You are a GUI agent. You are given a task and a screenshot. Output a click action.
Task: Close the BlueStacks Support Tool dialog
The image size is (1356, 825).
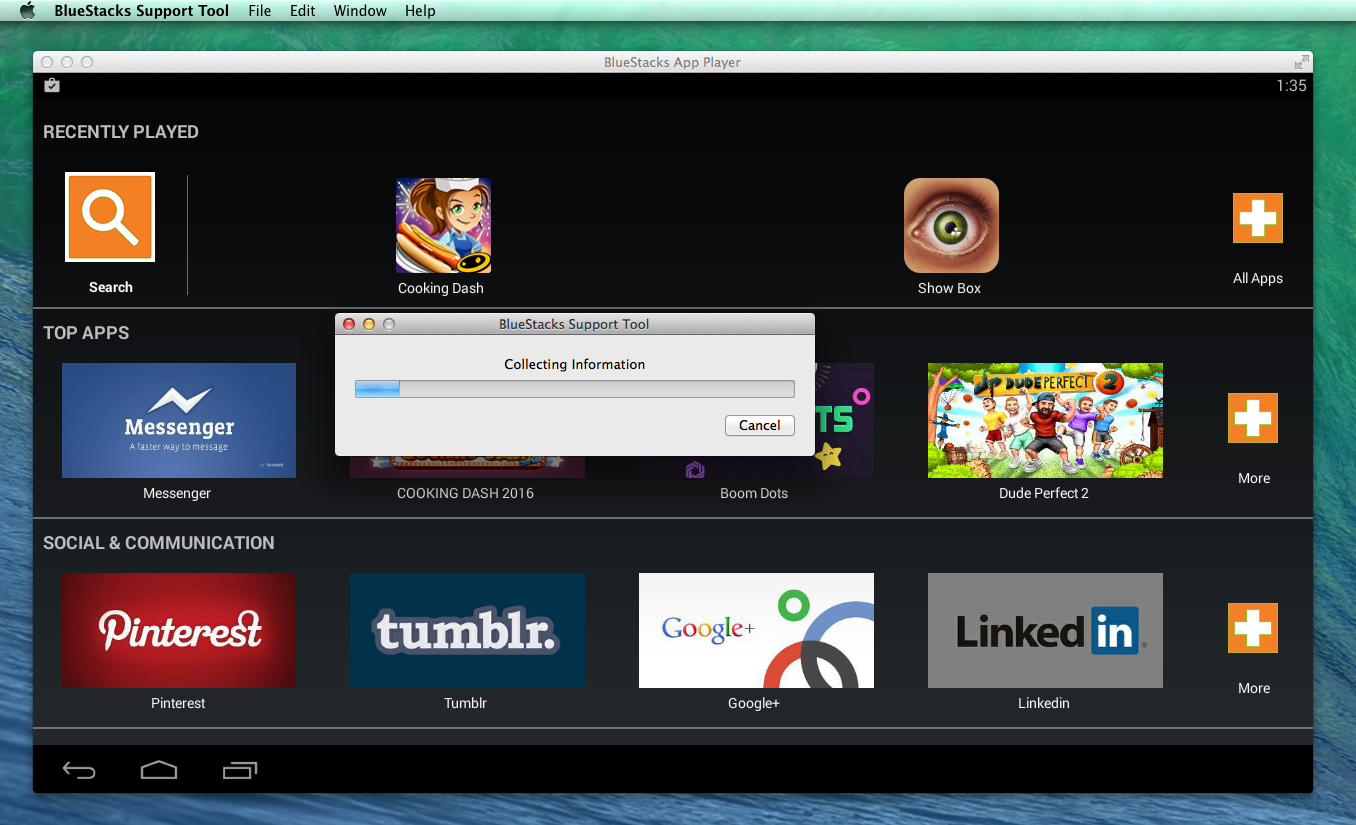pos(349,324)
